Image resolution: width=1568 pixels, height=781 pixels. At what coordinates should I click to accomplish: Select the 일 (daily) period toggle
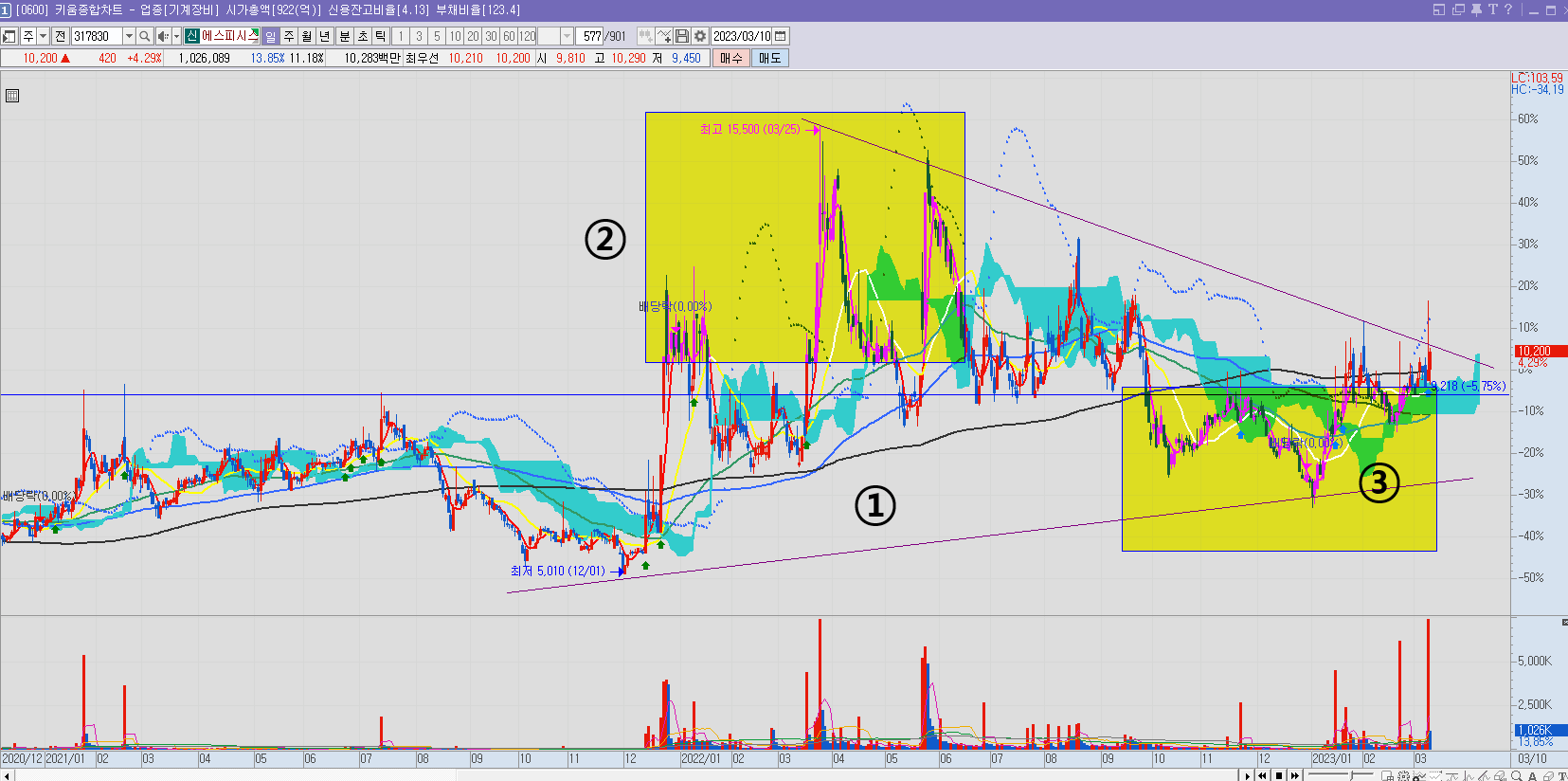tap(271, 36)
